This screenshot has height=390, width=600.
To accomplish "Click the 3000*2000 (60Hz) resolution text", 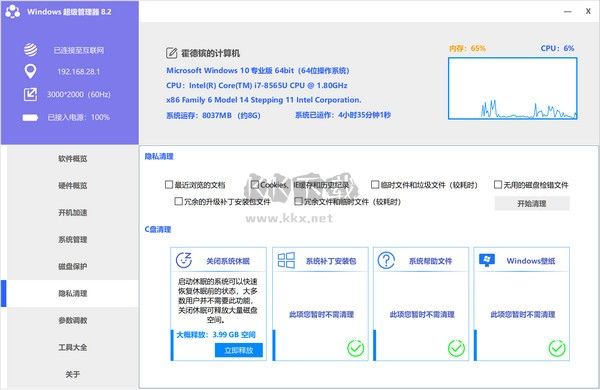I will click(x=79, y=94).
